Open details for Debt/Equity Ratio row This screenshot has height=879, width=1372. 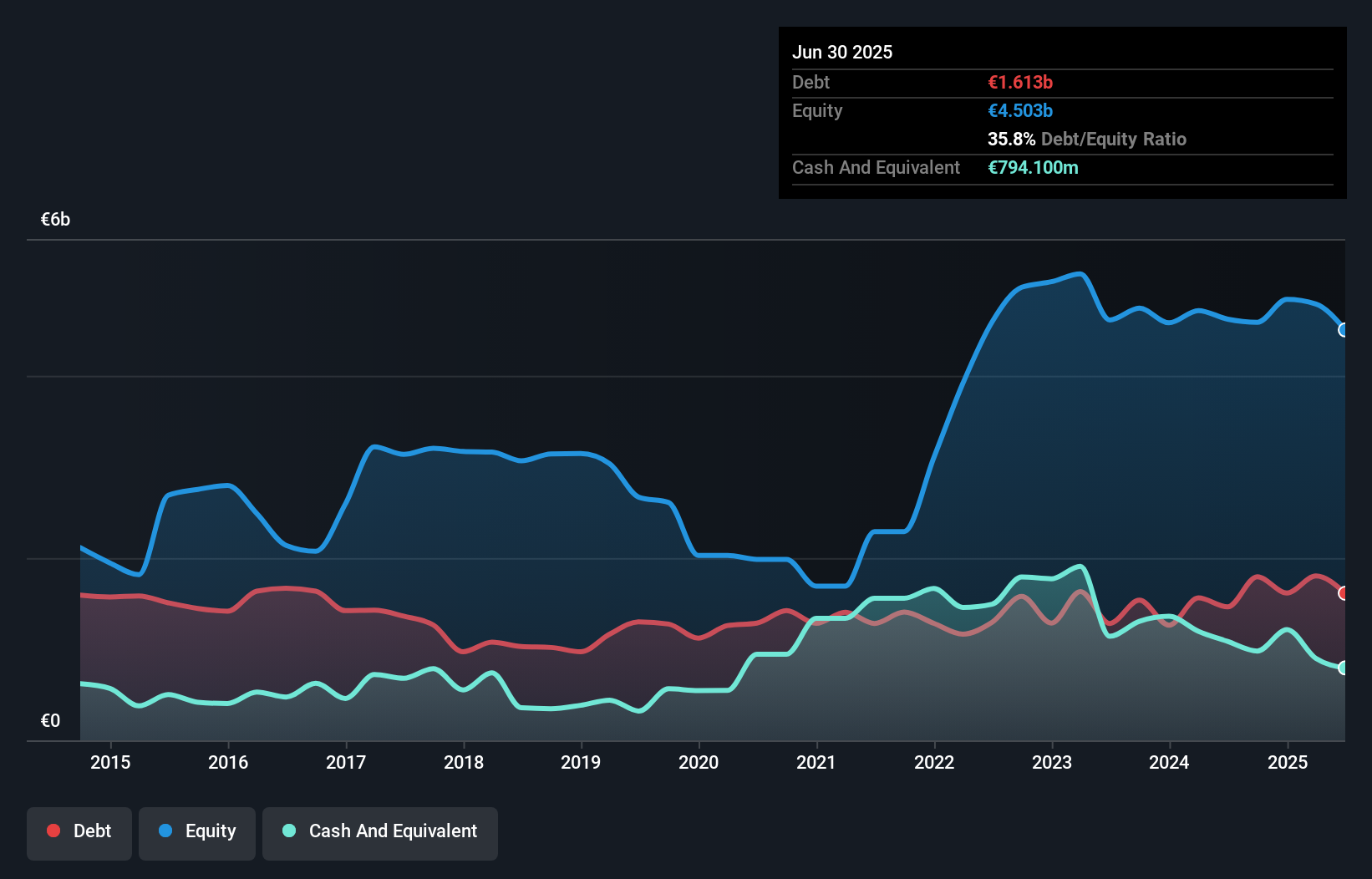1087,140
